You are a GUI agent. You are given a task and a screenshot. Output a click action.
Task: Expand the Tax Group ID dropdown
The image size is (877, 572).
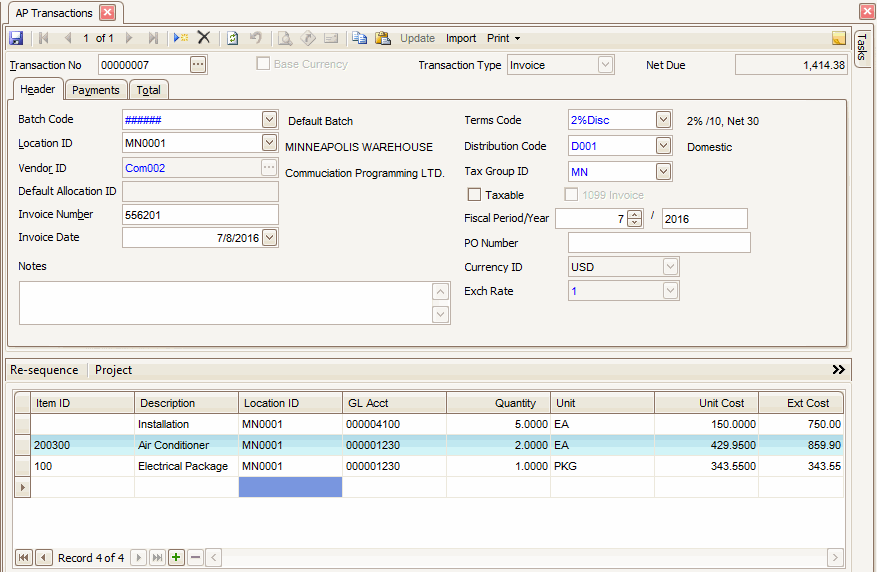coord(663,172)
